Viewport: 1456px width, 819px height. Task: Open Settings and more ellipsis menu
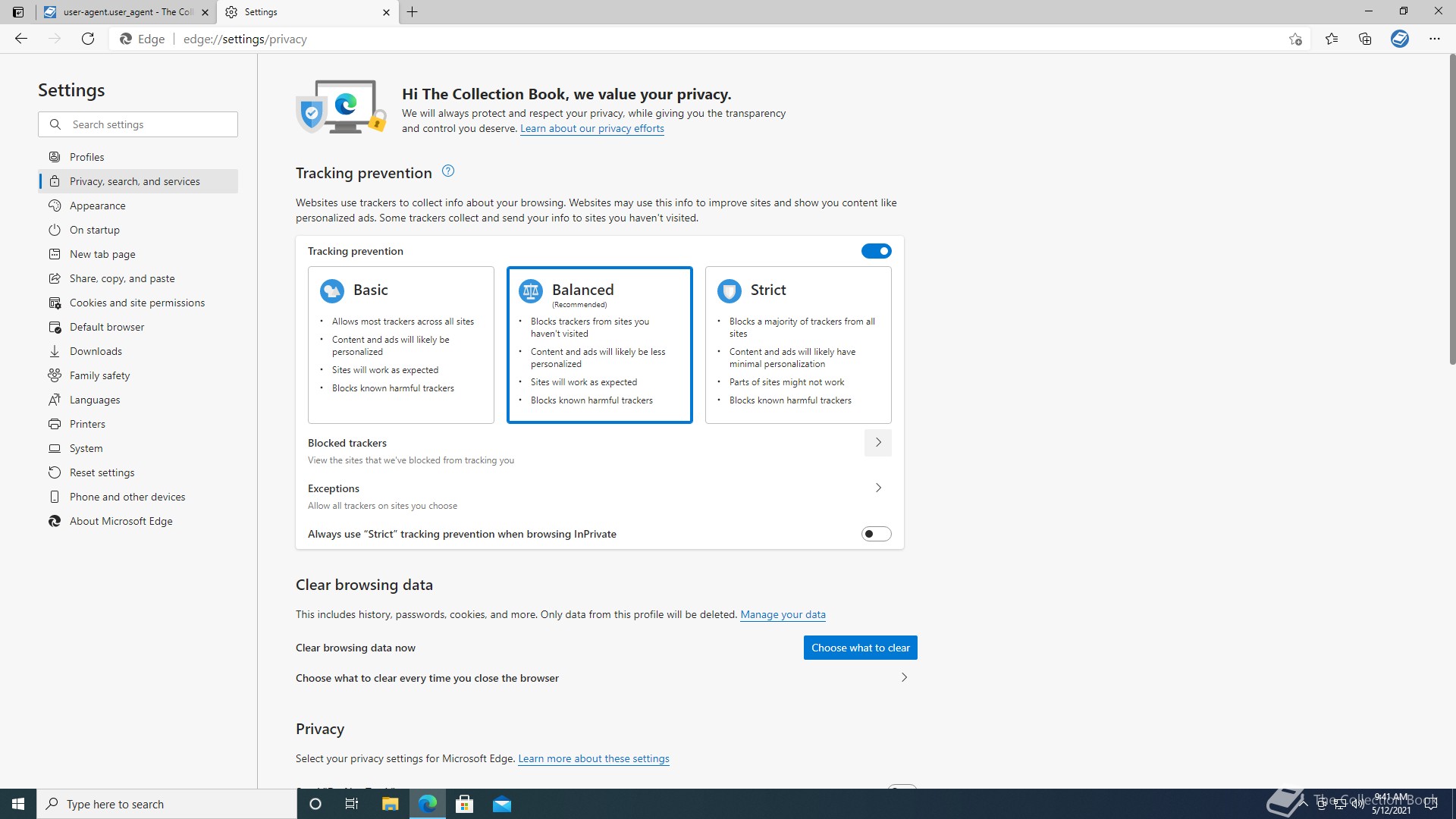coord(1435,39)
